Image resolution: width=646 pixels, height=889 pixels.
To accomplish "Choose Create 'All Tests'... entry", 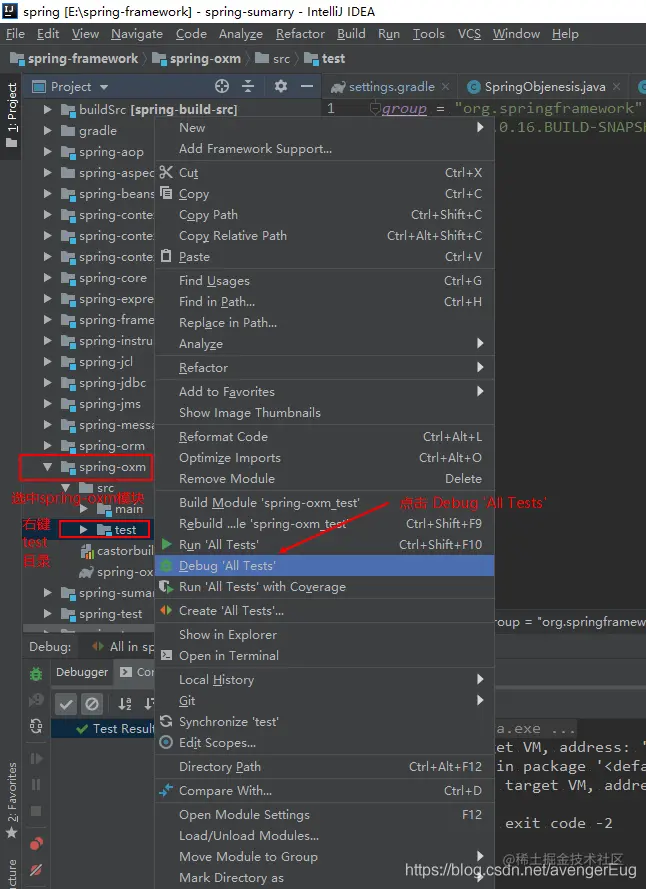I will 324,611.
